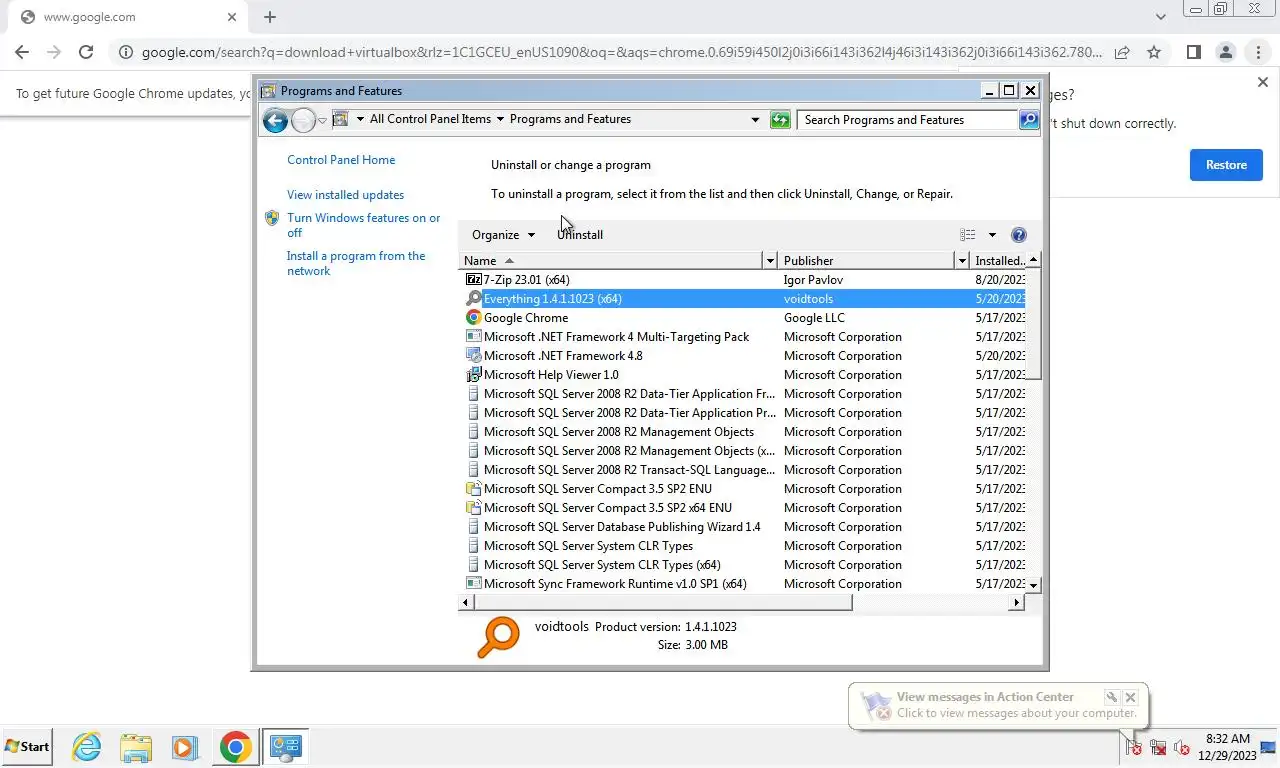Viewport: 1280px width, 768px height.
Task: Click the Restore button in Chrome
Action: (x=1226, y=165)
